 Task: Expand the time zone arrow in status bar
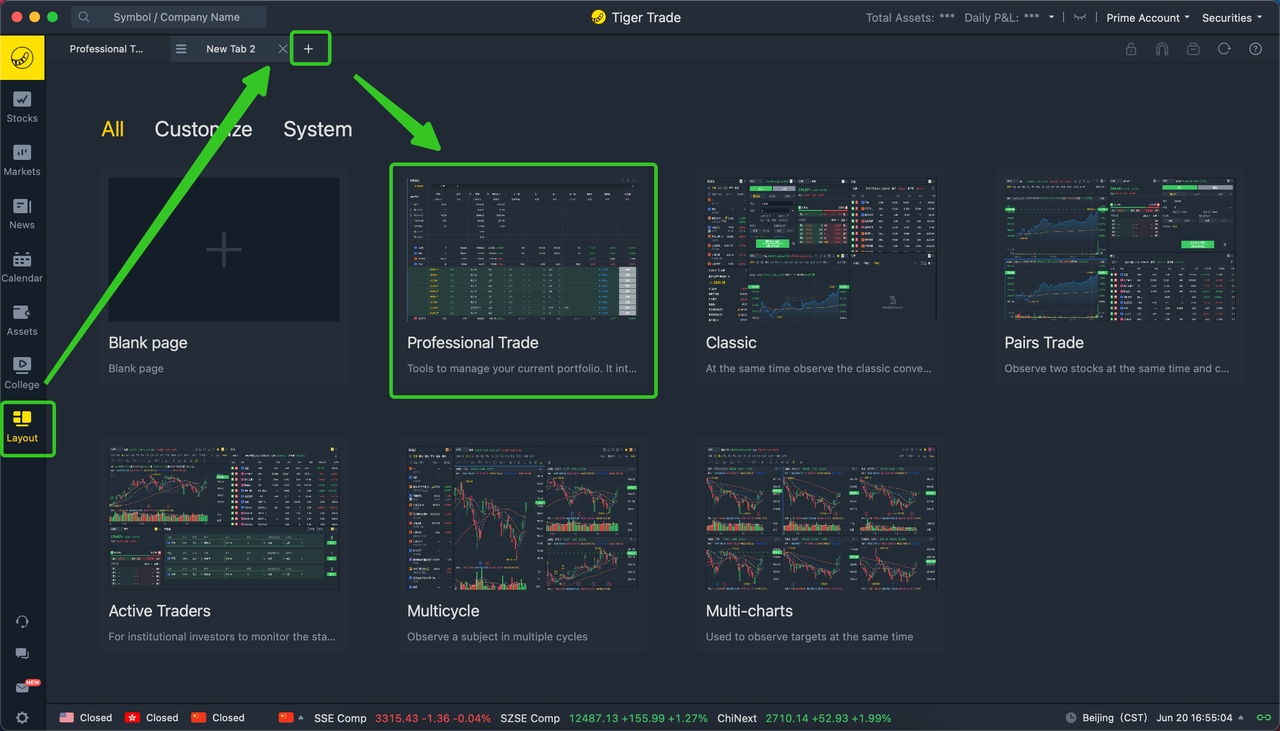[1243, 718]
